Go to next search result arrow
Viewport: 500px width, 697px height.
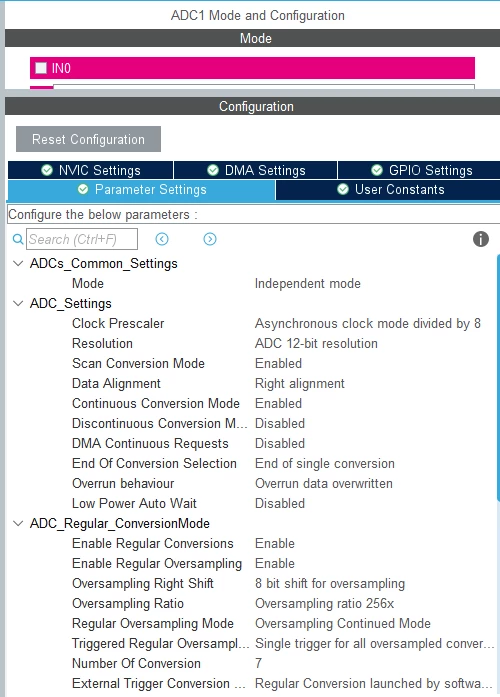tap(210, 239)
